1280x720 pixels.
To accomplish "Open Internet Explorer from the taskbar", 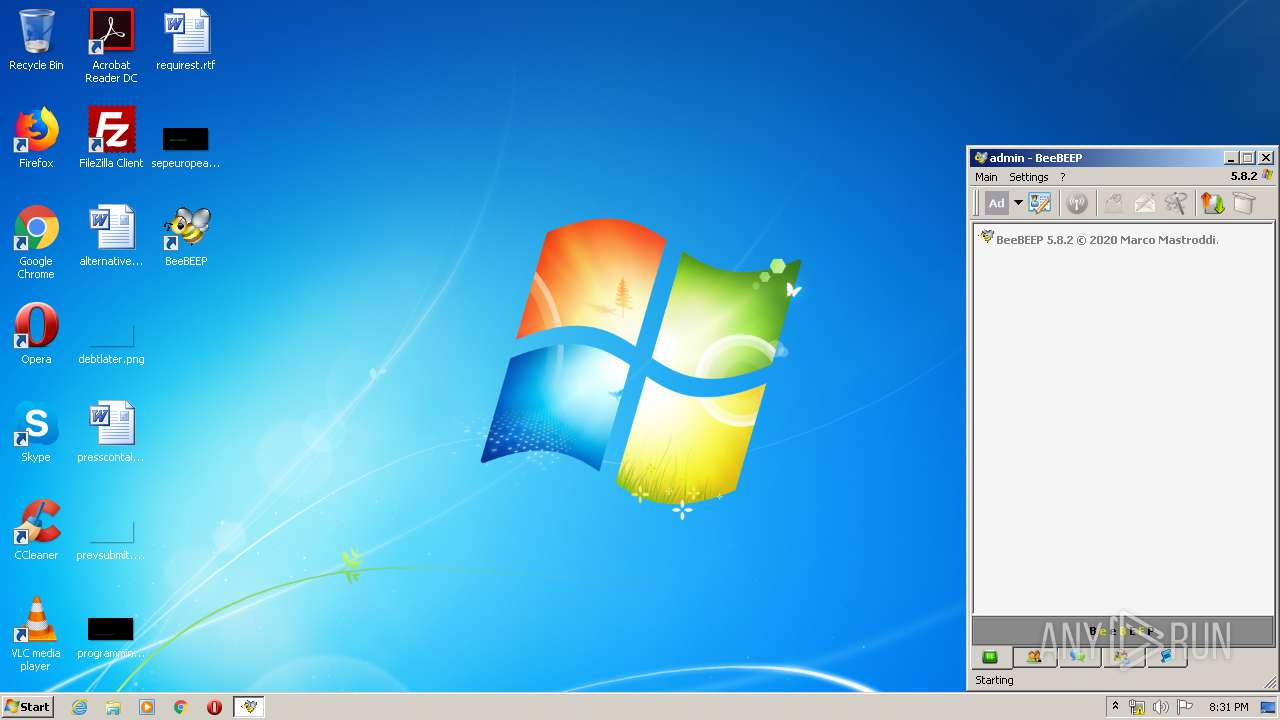I will 80,707.
